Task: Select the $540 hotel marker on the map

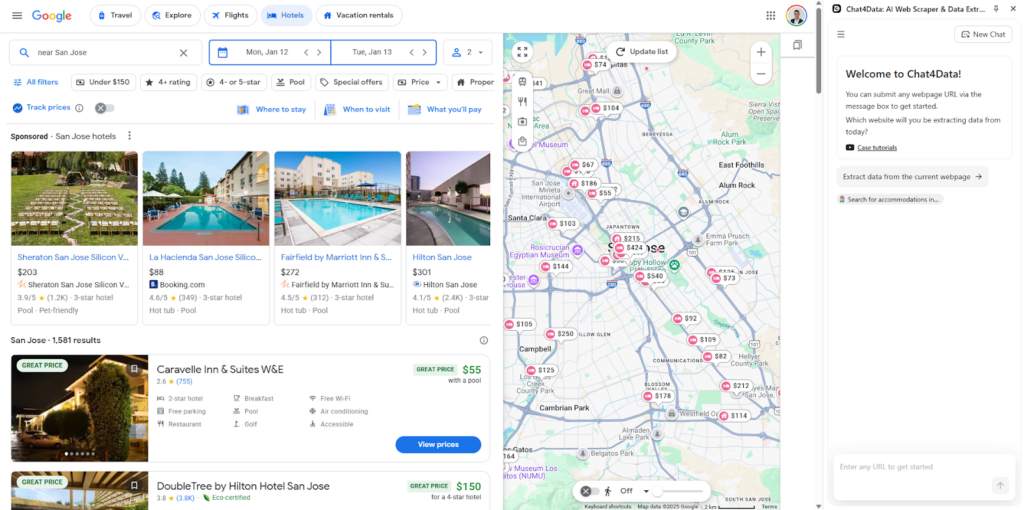Action: pos(650,277)
